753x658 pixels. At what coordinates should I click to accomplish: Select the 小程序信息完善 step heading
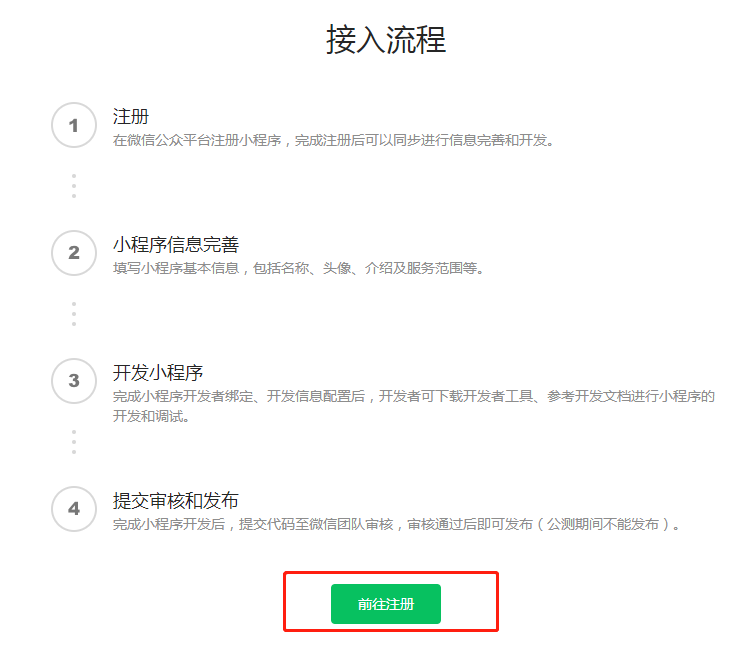point(175,245)
